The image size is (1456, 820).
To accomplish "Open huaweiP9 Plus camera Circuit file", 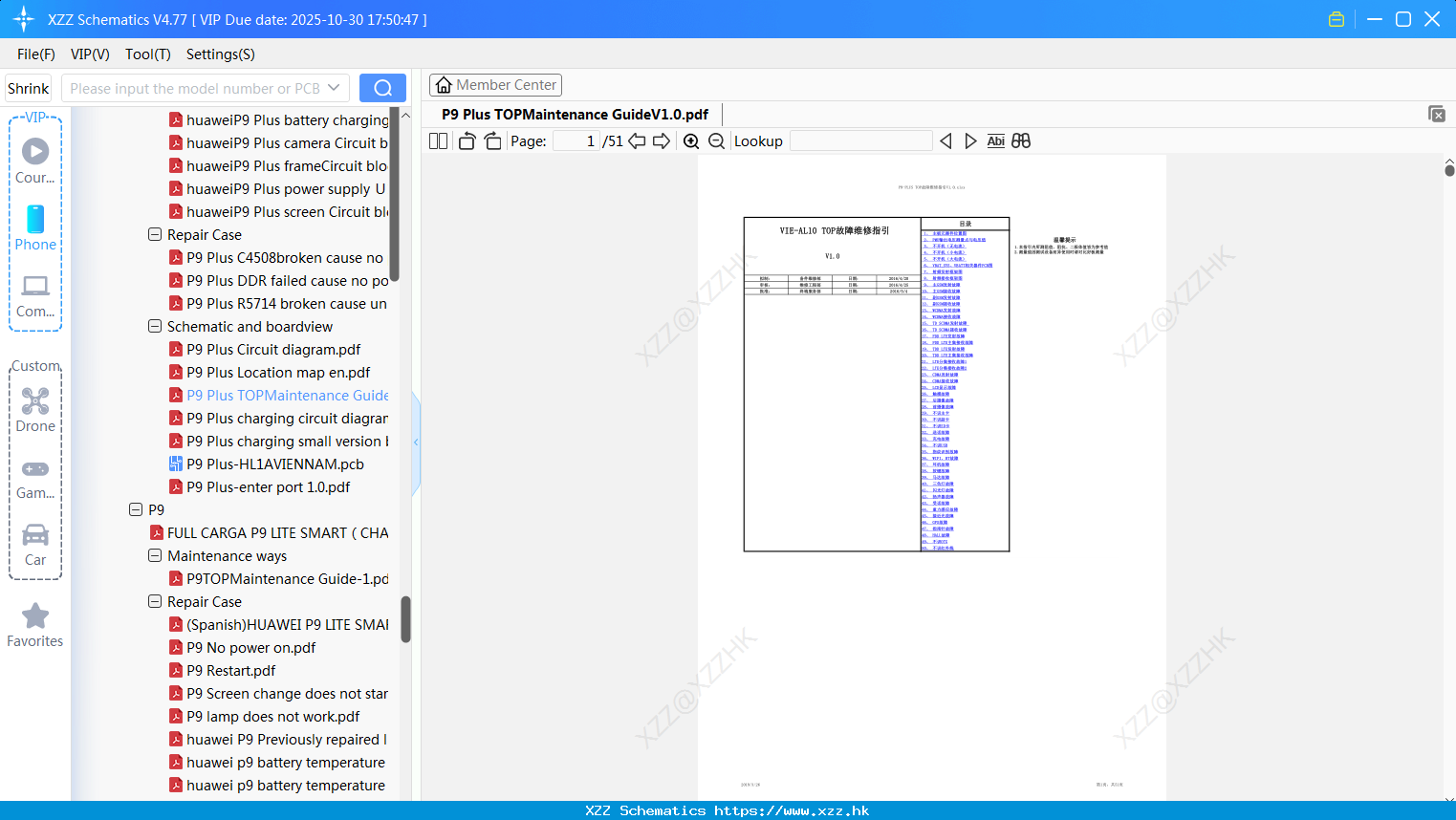I will 278,142.
